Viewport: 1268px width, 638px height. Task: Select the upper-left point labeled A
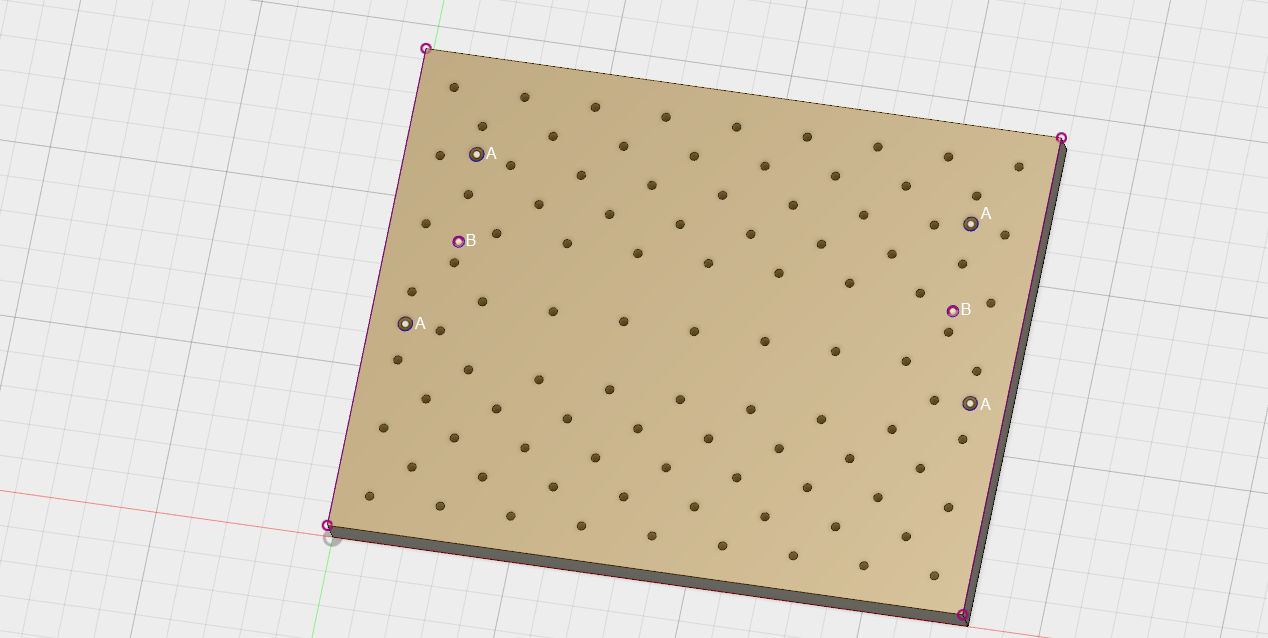(476, 154)
